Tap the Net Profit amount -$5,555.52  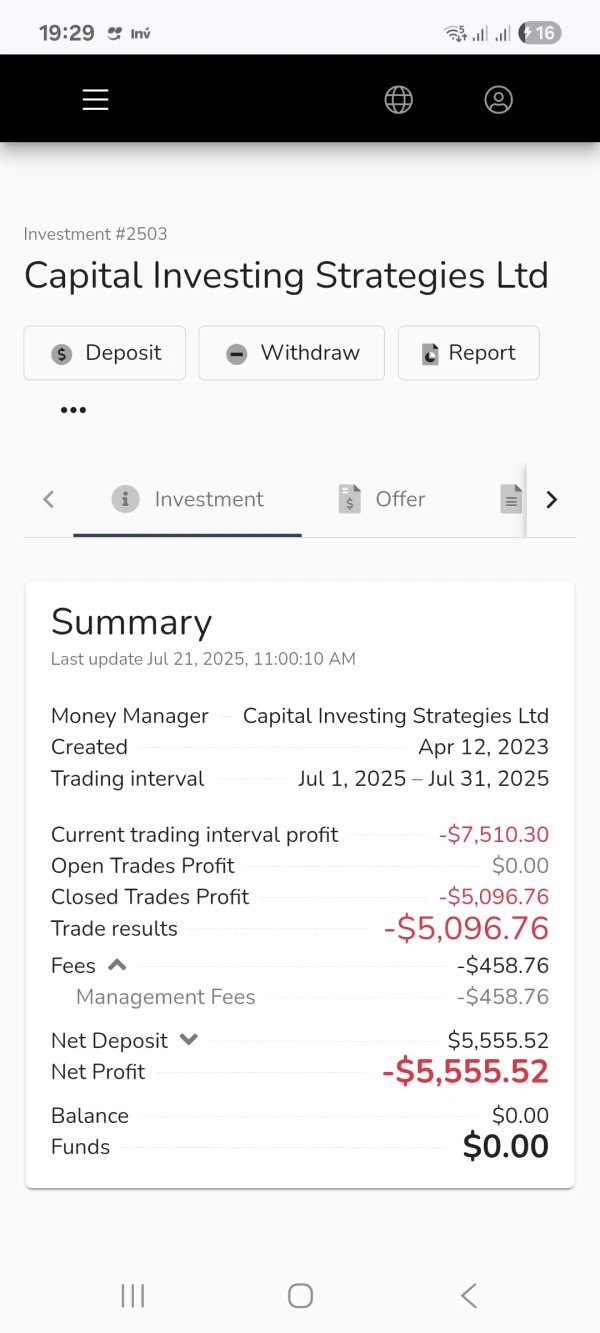tap(465, 1072)
